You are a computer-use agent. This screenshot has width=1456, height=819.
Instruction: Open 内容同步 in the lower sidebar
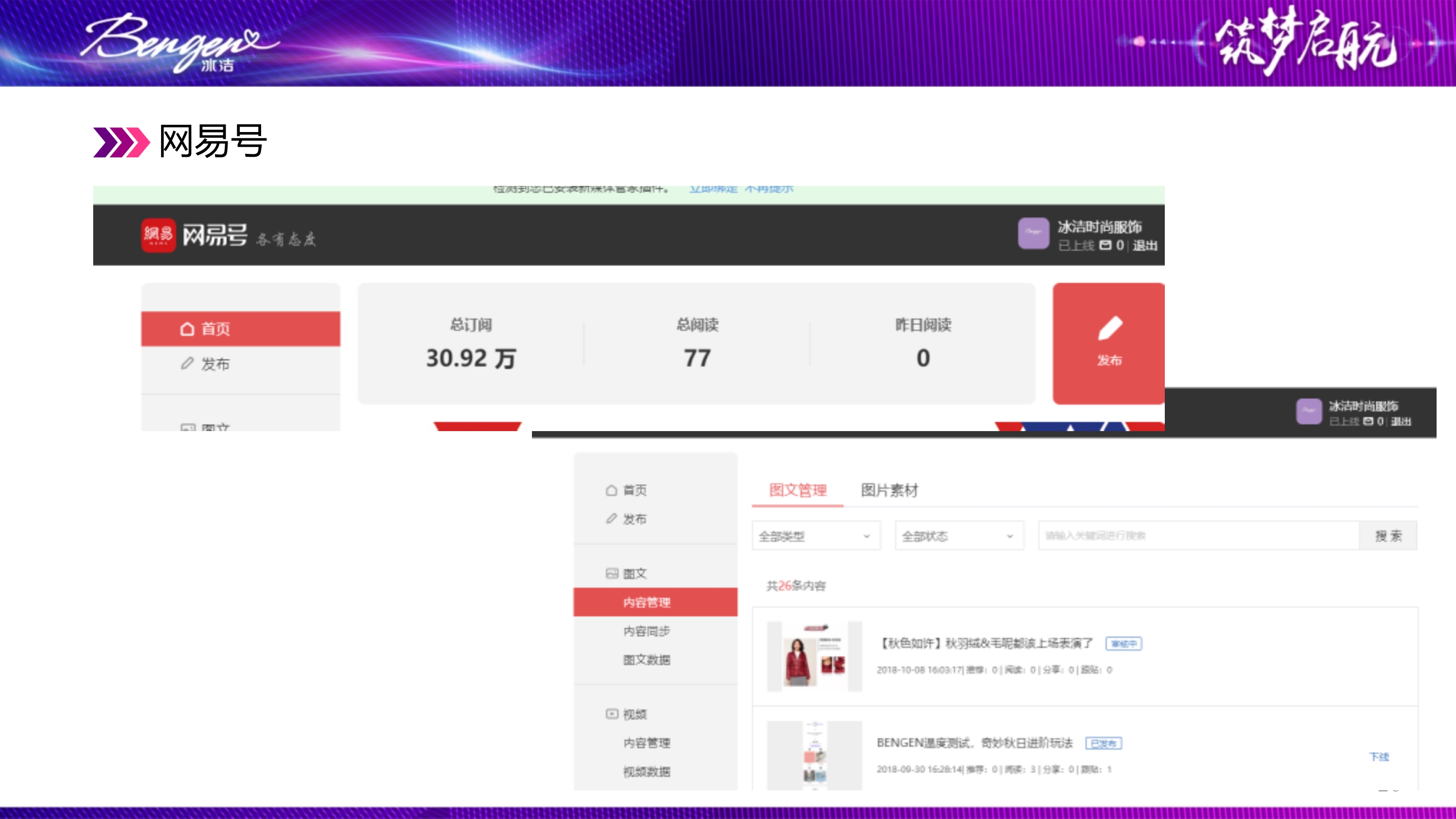pyautogui.click(x=646, y=631)
